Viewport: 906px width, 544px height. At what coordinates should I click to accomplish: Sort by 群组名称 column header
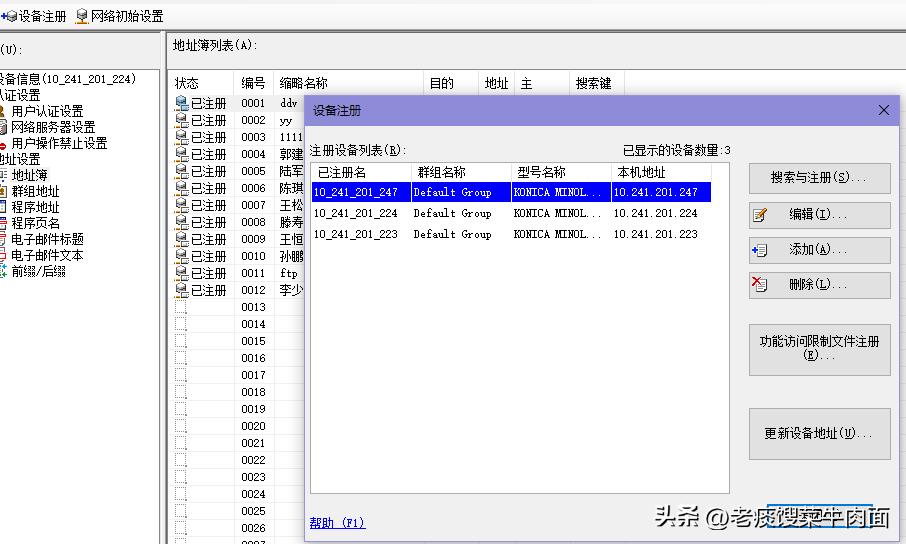pos(461,172)
